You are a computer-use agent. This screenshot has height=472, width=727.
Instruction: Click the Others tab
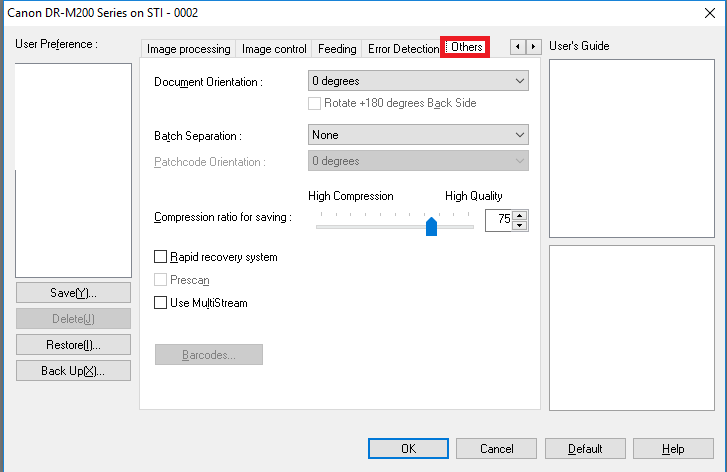466,47
